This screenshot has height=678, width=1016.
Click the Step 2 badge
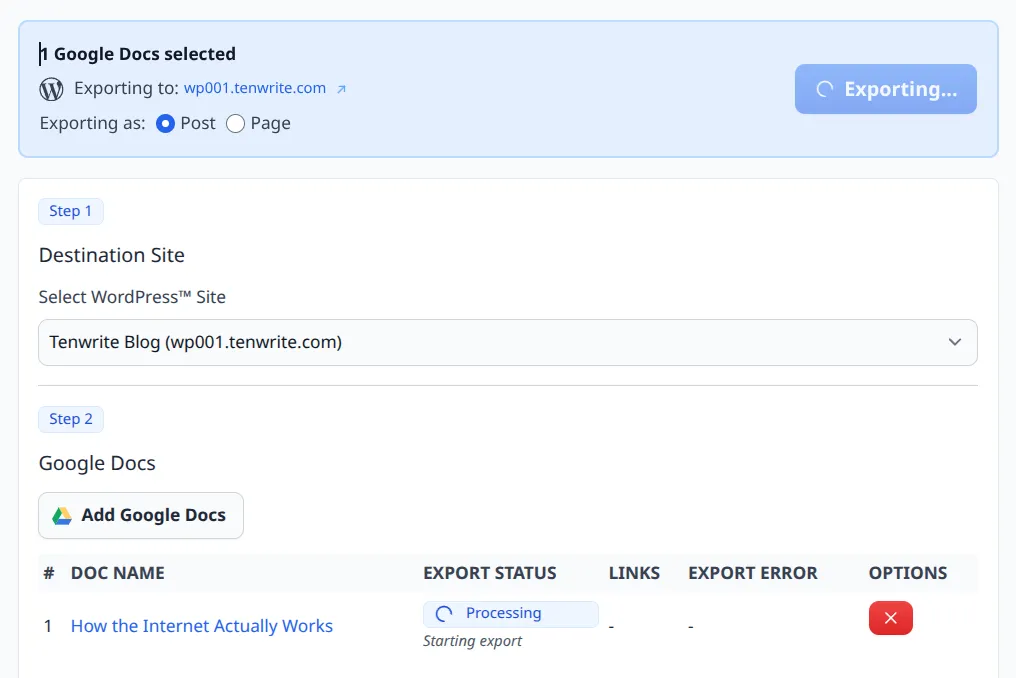click(70, 419)
